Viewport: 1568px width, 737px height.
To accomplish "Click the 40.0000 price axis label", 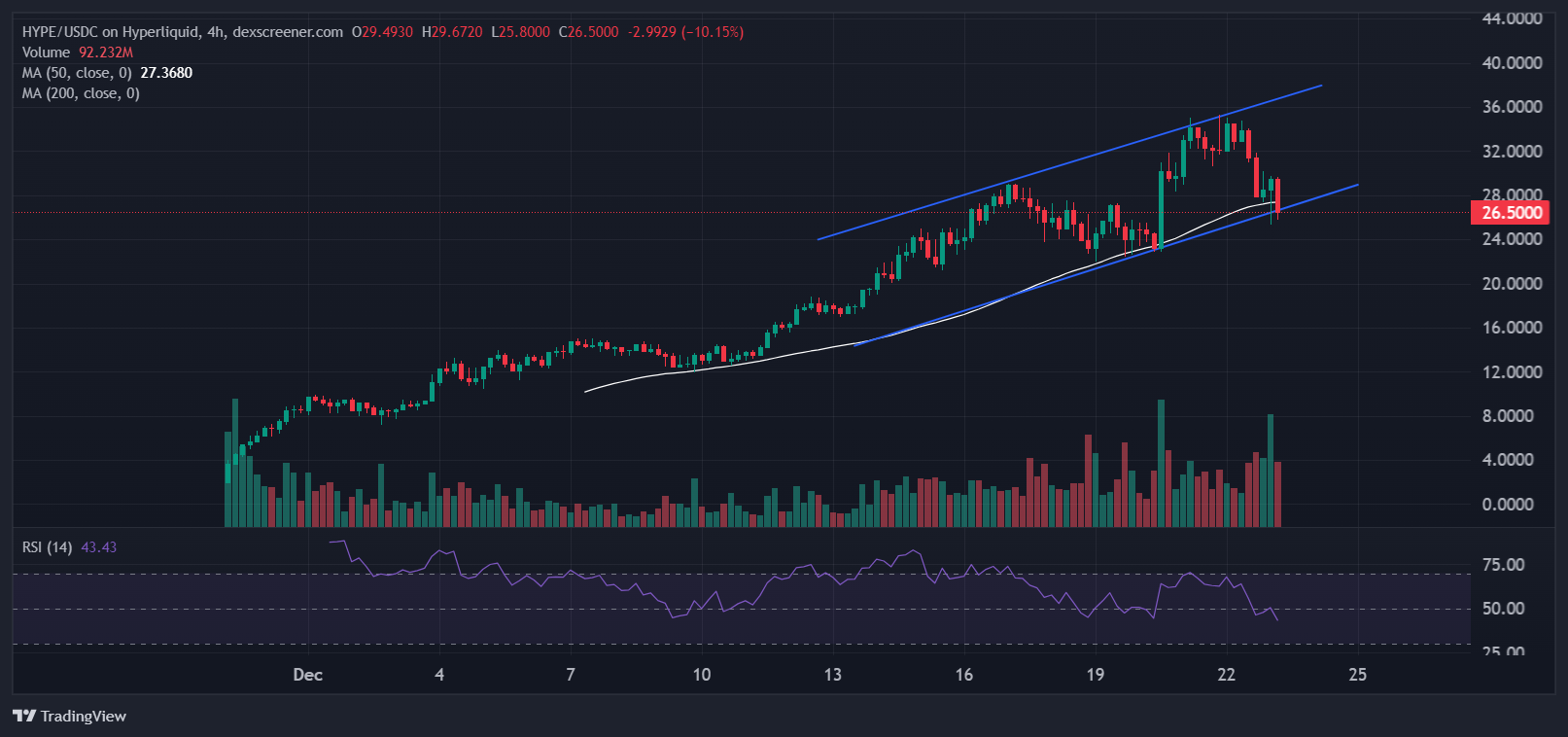I will [1512, 63].
